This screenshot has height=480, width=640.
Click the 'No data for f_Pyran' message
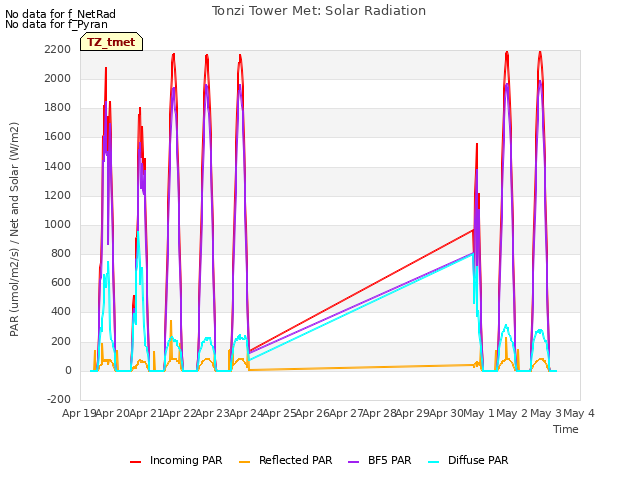[x=56, y=24]
